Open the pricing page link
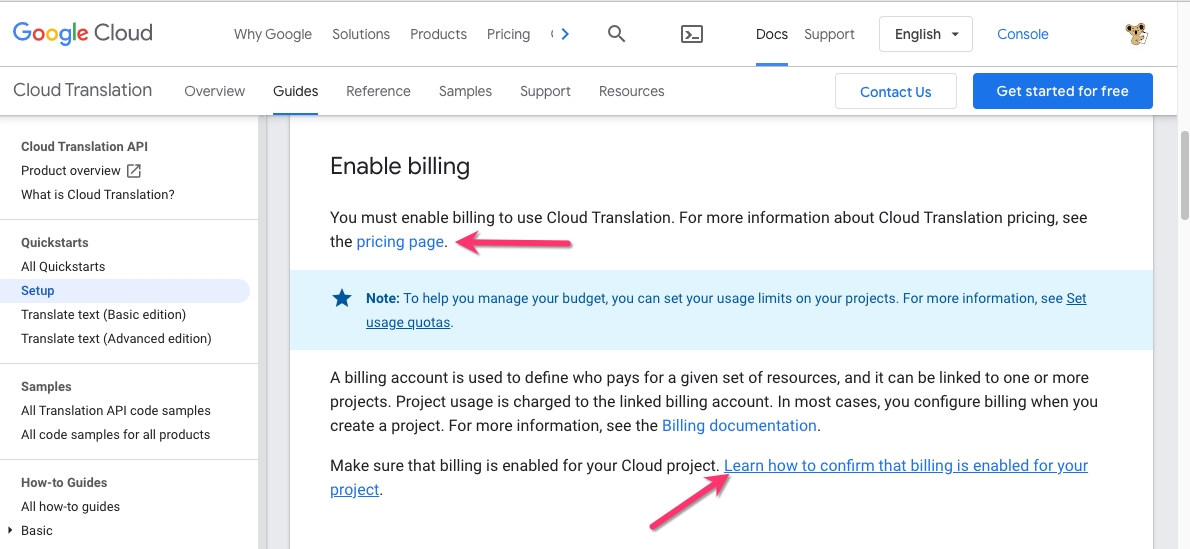 click(400, 242)
